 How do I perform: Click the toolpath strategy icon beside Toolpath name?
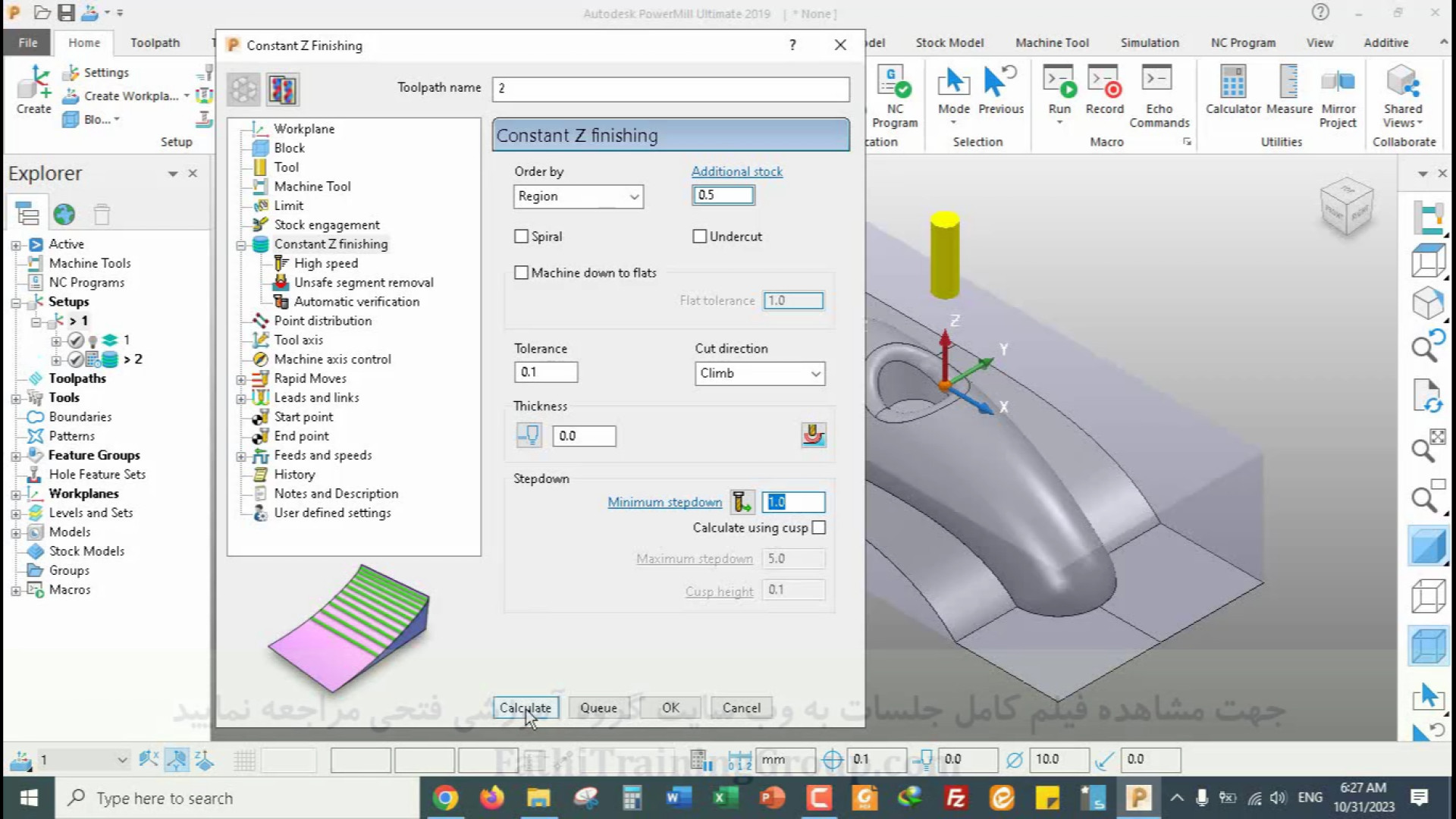click(x=282, y=89)
